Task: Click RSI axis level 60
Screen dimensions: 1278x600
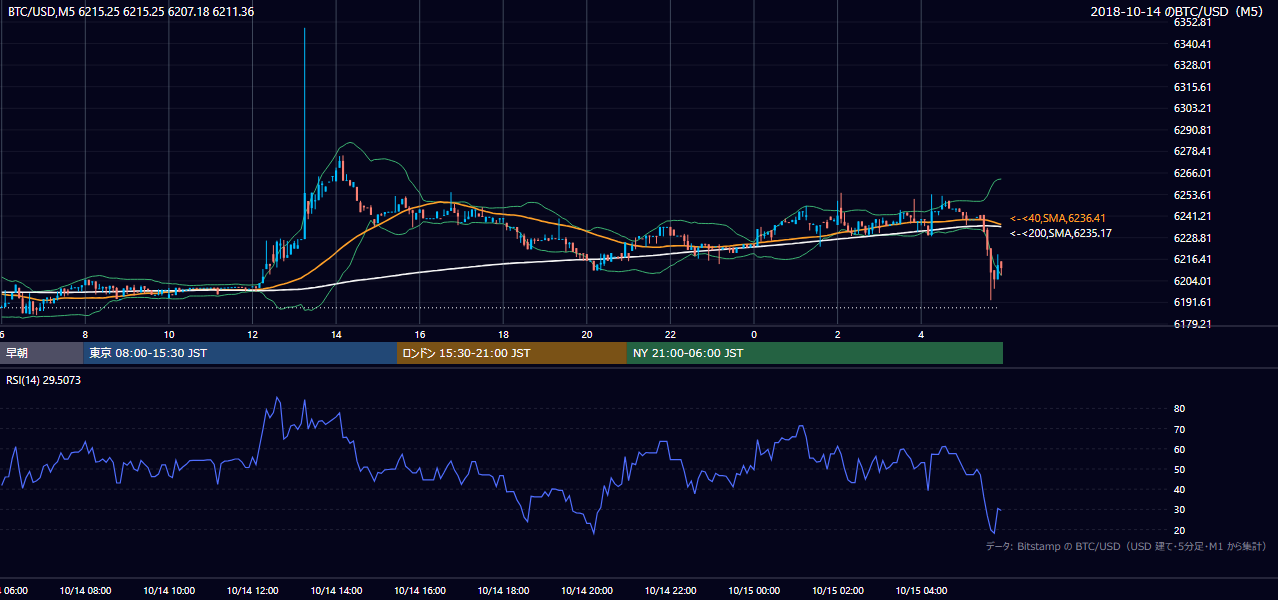Action: pos(1179,449)
